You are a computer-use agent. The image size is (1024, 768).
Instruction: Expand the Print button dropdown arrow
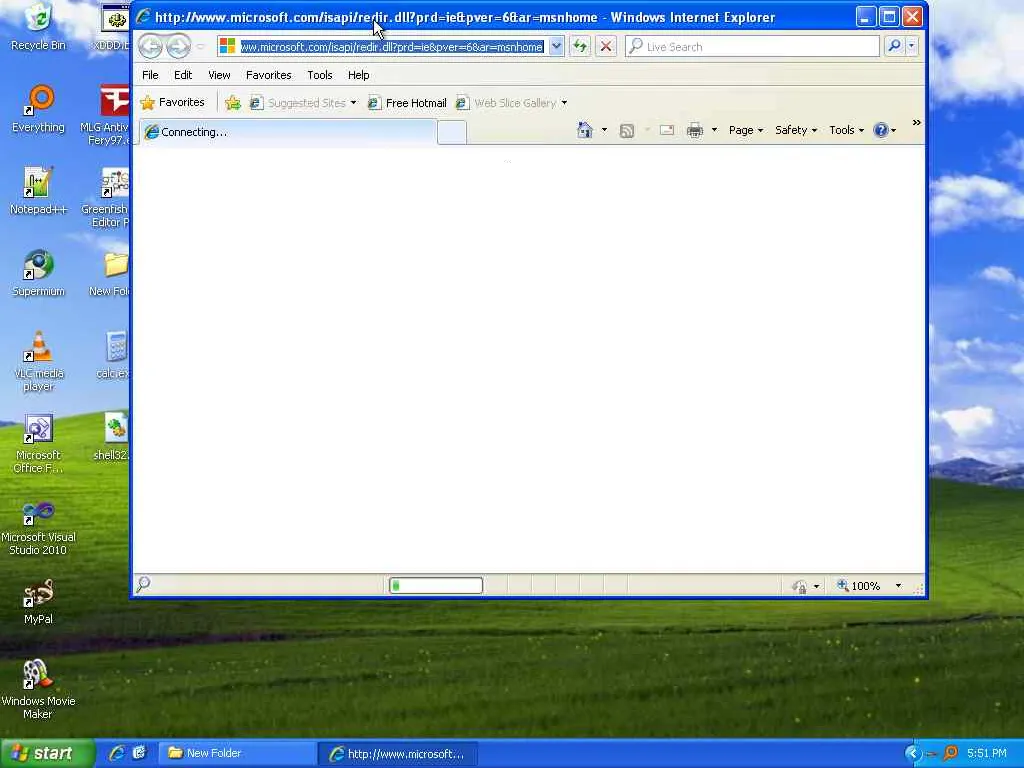coord(714,130)
